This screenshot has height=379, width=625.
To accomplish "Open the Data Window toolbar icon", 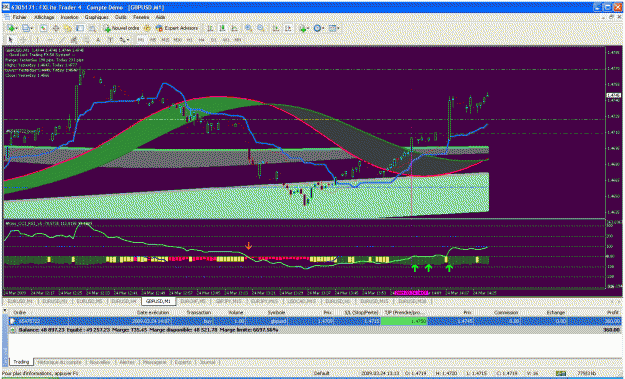I will pos(56,28).
